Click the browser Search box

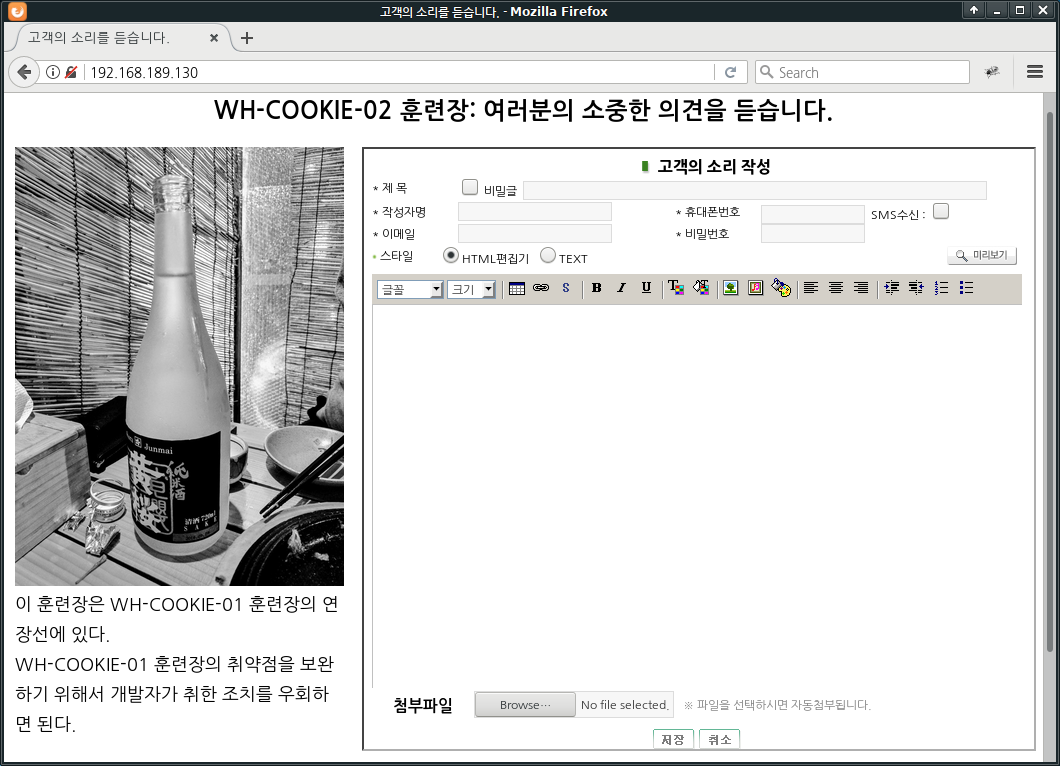pyautogui.click(x=862, y=72)
